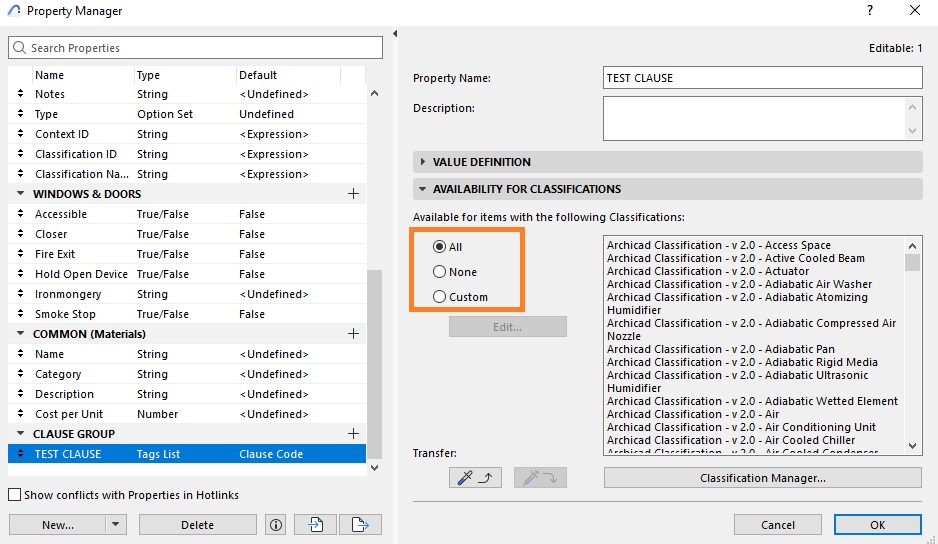Confirm with the OK button
938x544 pixels.
click(x=878, y=525)
